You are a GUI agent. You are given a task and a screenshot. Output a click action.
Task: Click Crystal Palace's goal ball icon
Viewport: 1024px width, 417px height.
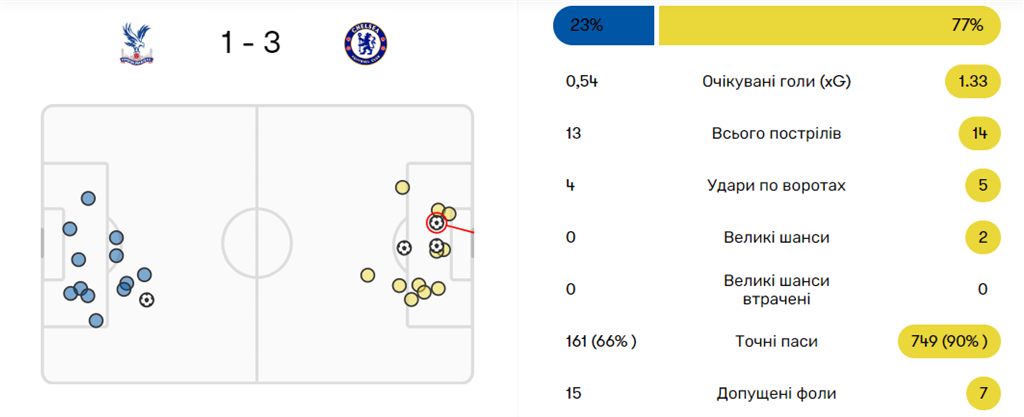coord(148,299)
